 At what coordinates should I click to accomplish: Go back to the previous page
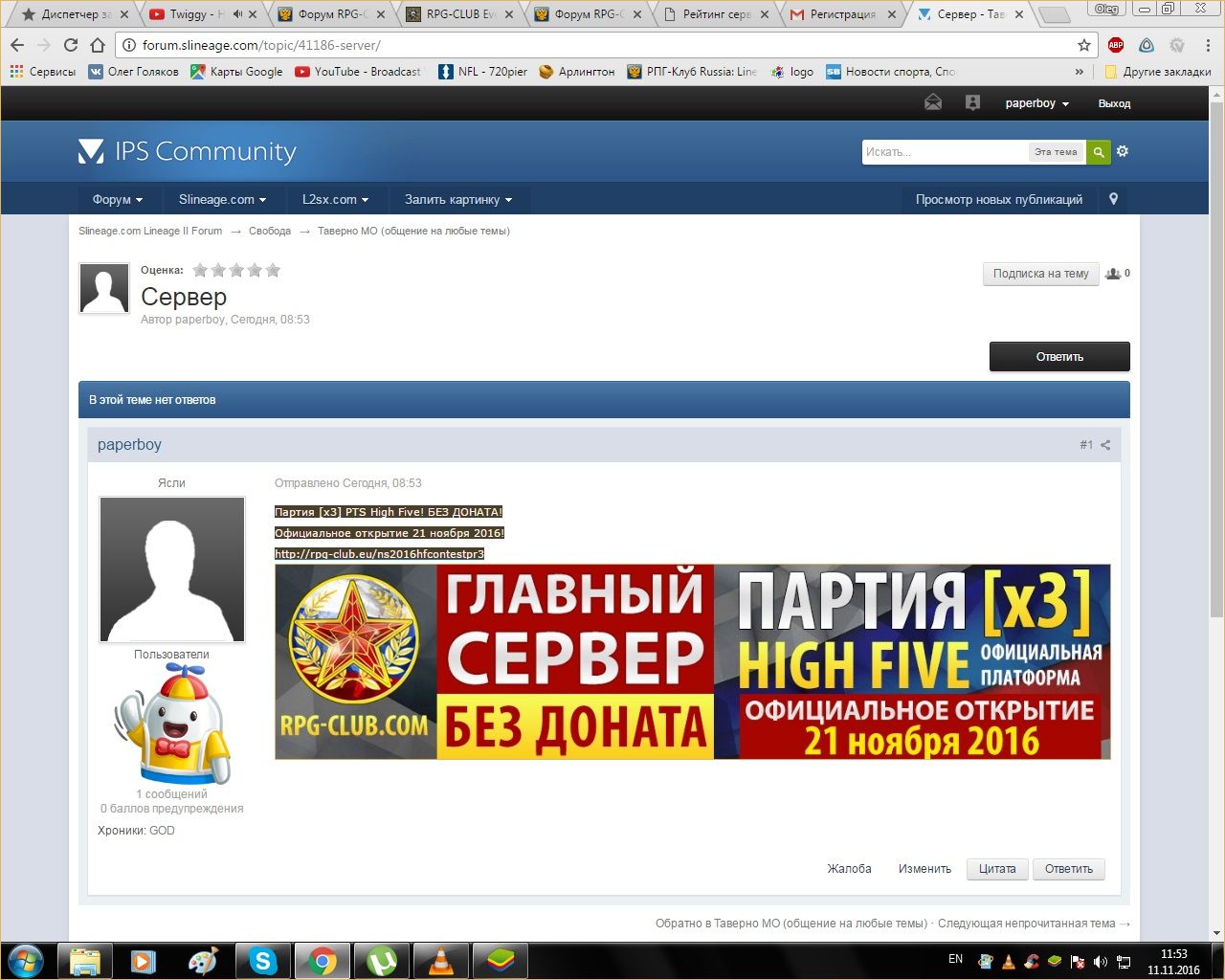point(17,45)
